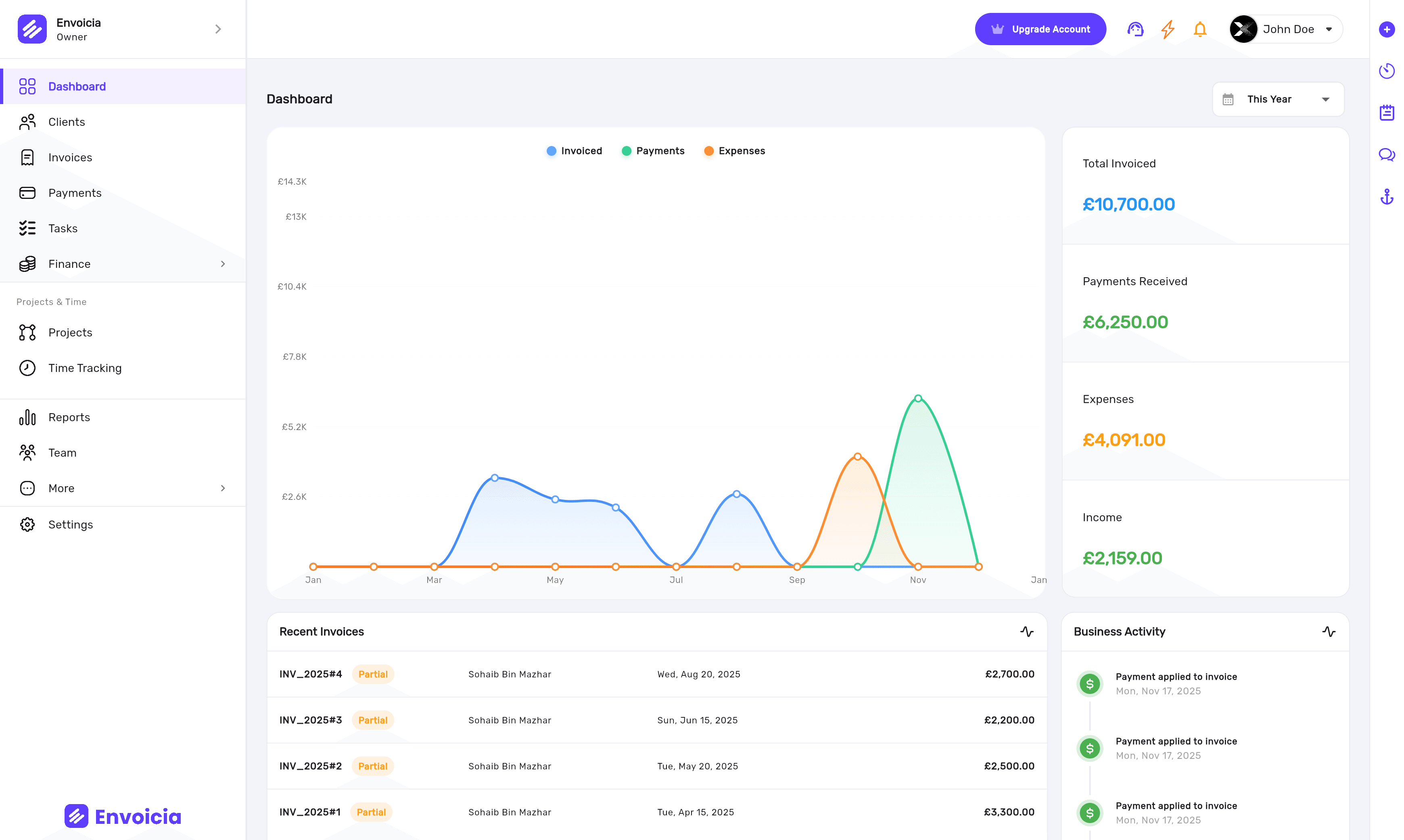
Task: Expand the More sidebar section
Action: pos(123,488)
